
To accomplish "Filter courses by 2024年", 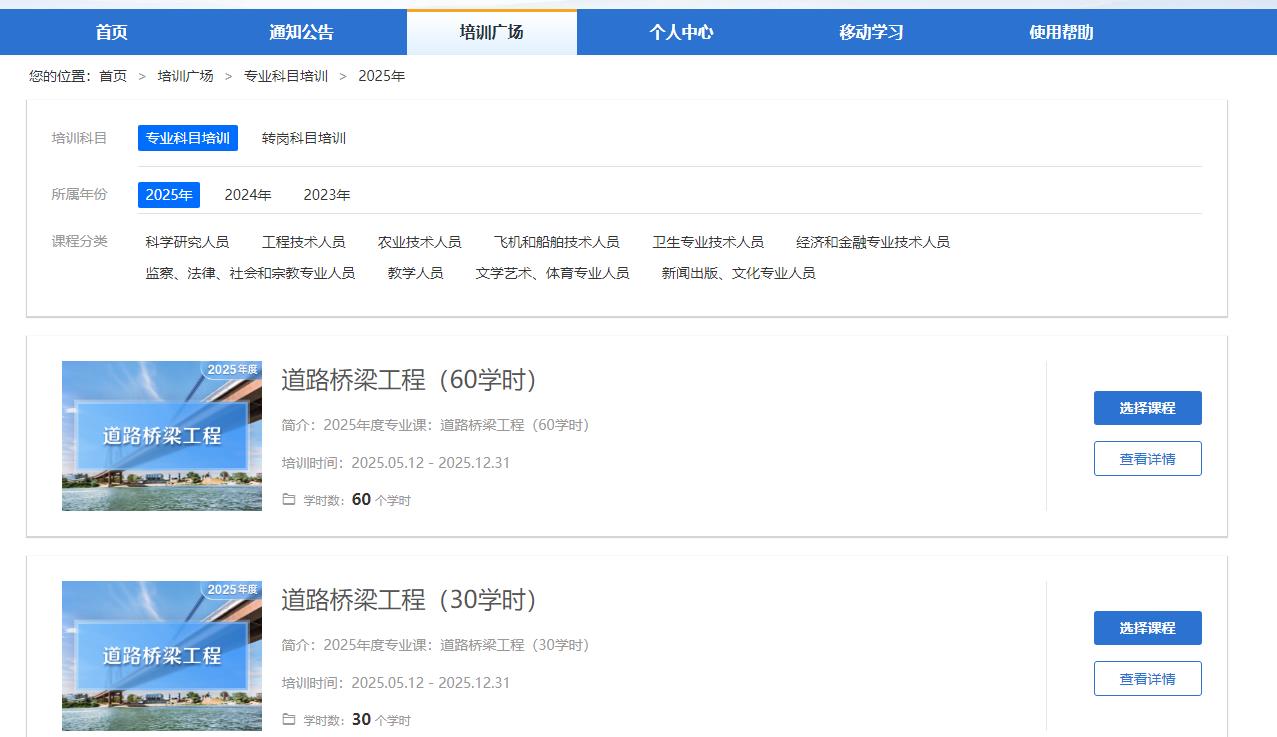I will coord(248,195).
